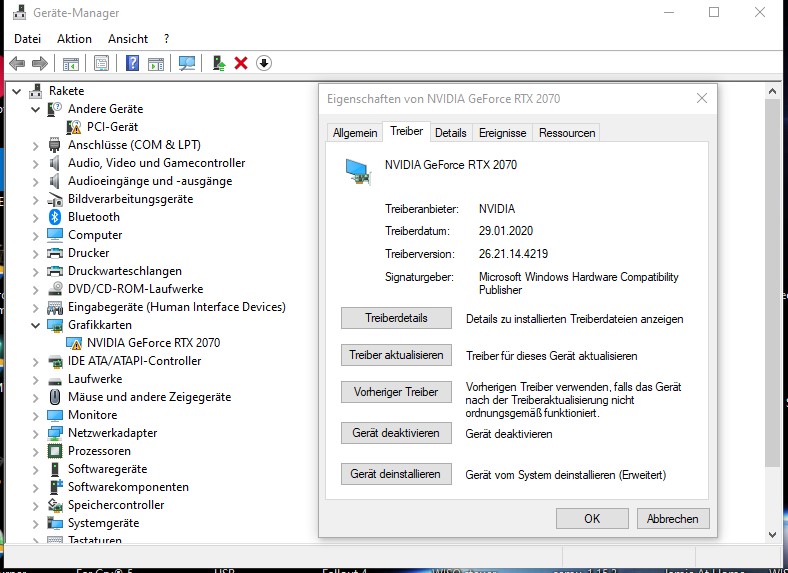Click Treiber aktualisieren button
This screenshot has height=573, width=788.
(x=396, y=355)
